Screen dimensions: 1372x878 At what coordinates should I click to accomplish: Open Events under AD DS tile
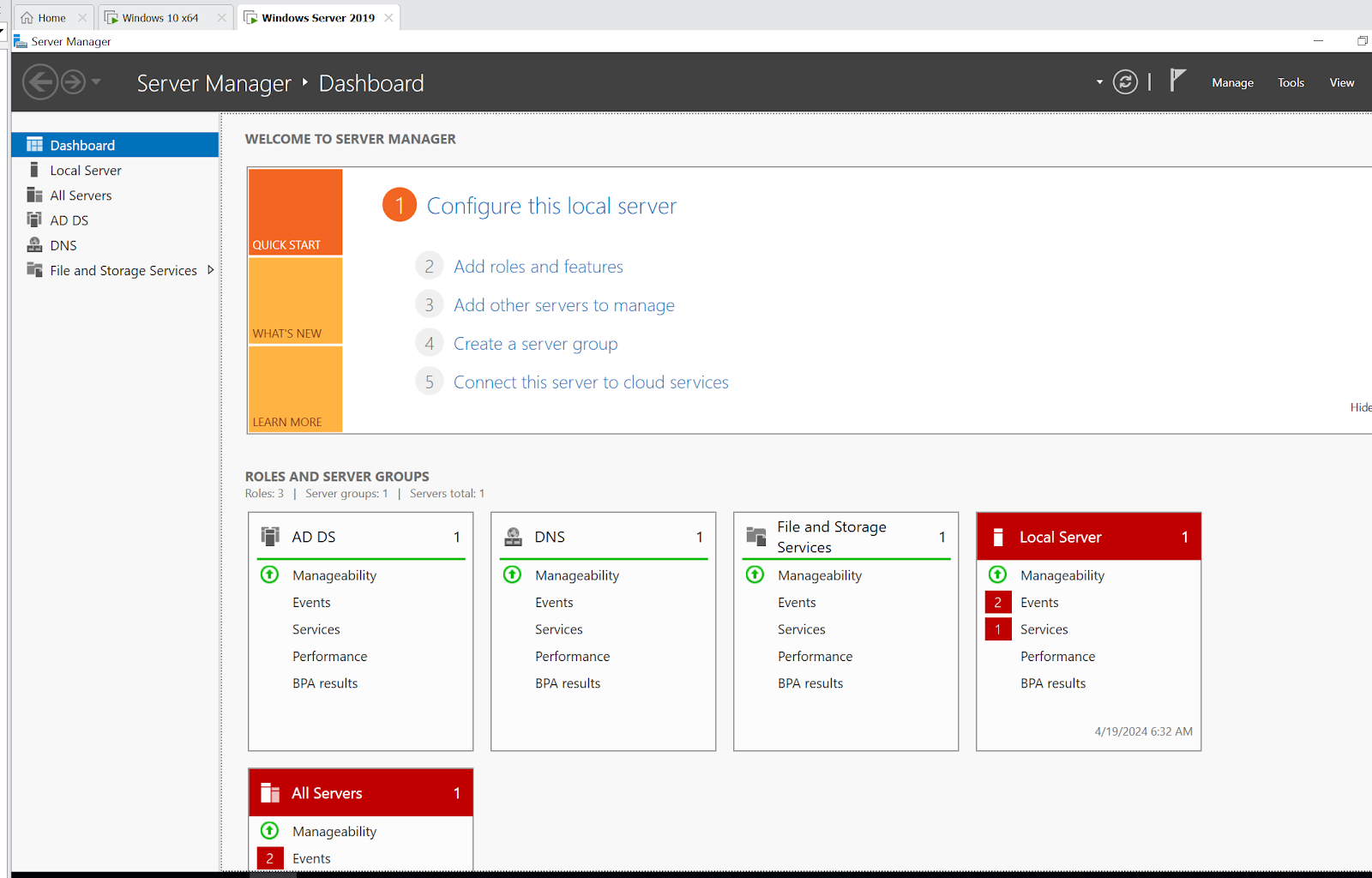(311, 602)
